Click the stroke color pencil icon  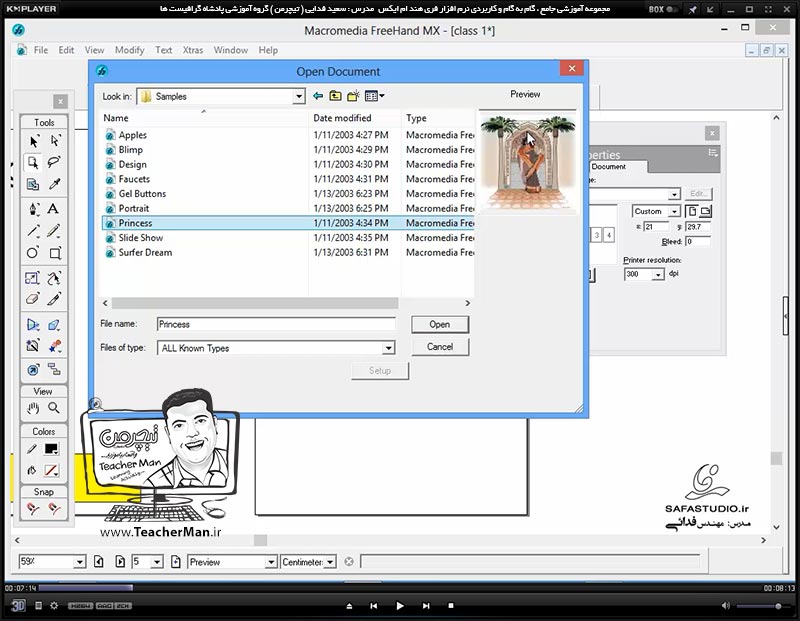pos(32,449)
